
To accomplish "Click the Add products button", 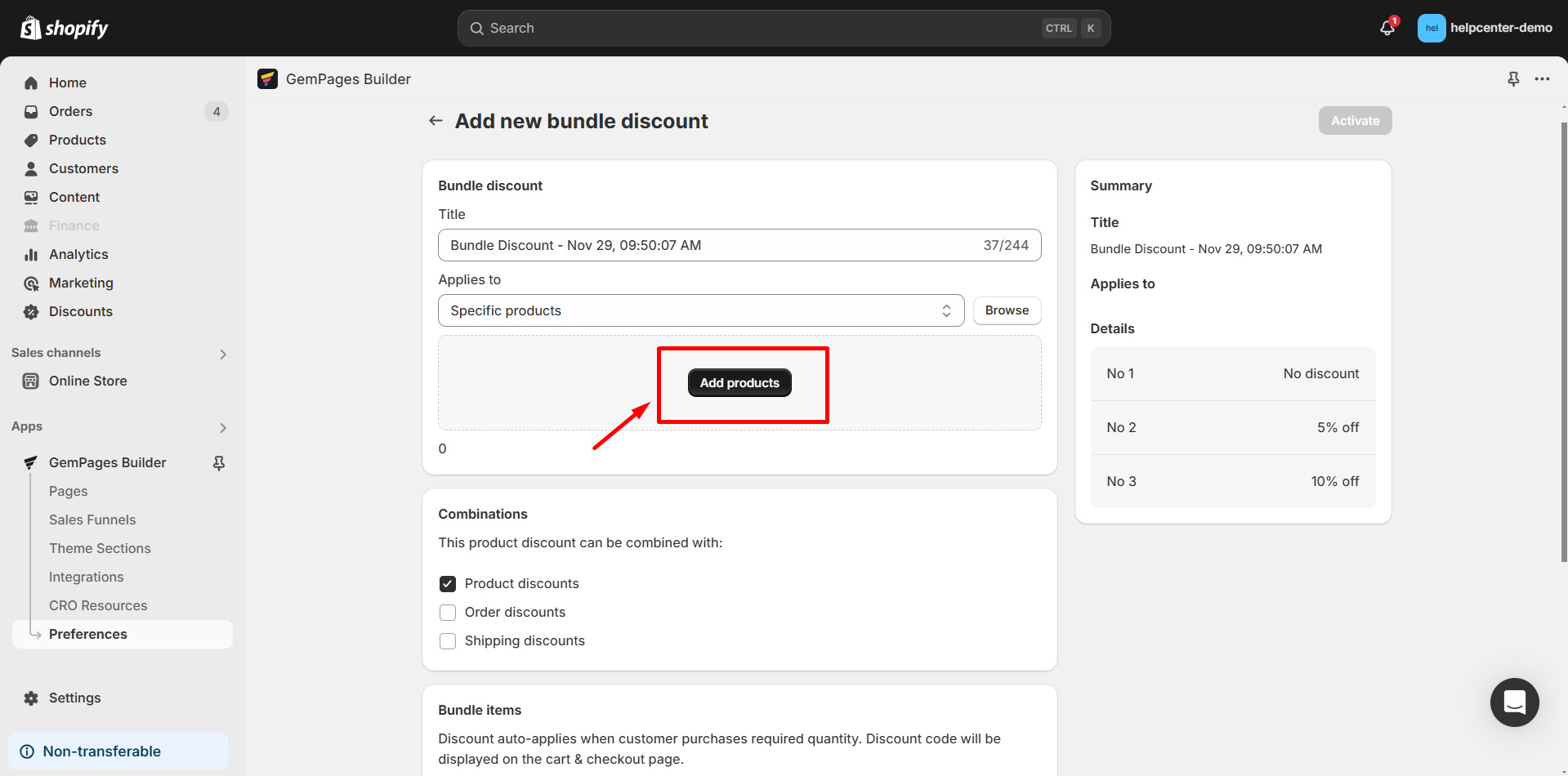I will [739, 382].
